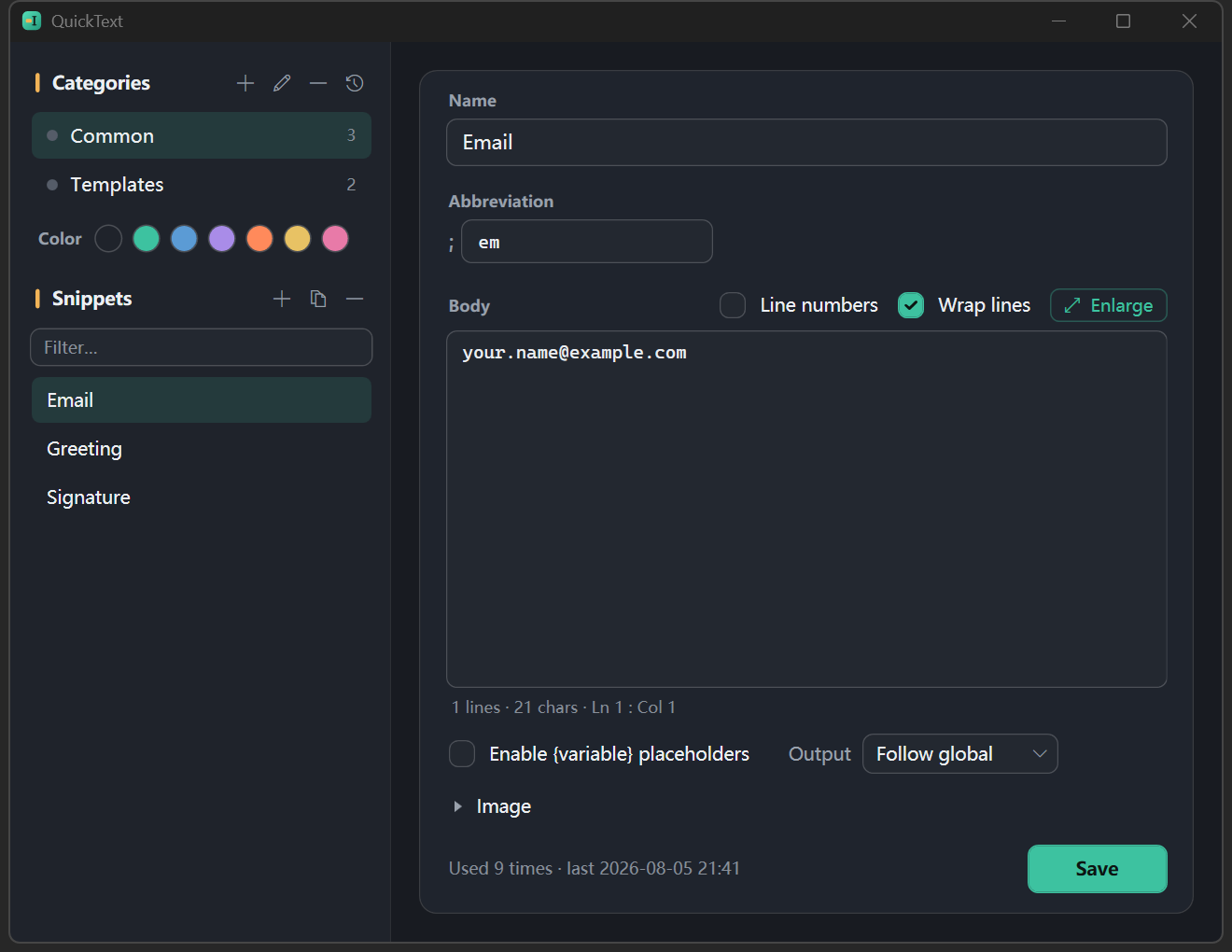Enable {variable} placeholders checkbox
This screenshot has height=952, width=1232.
(462, 754)
